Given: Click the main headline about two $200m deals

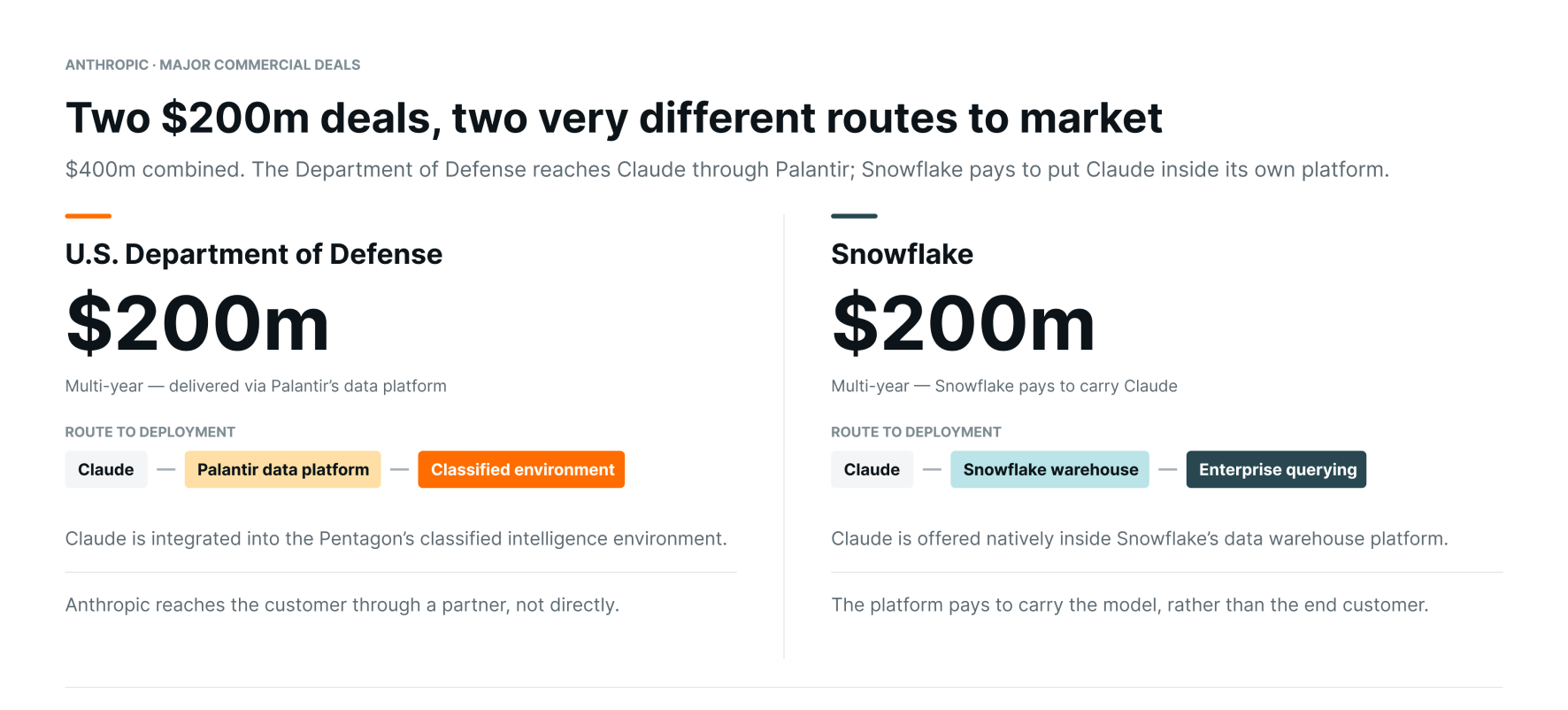Looking at the screenshot, I should (x=614, y=119).
